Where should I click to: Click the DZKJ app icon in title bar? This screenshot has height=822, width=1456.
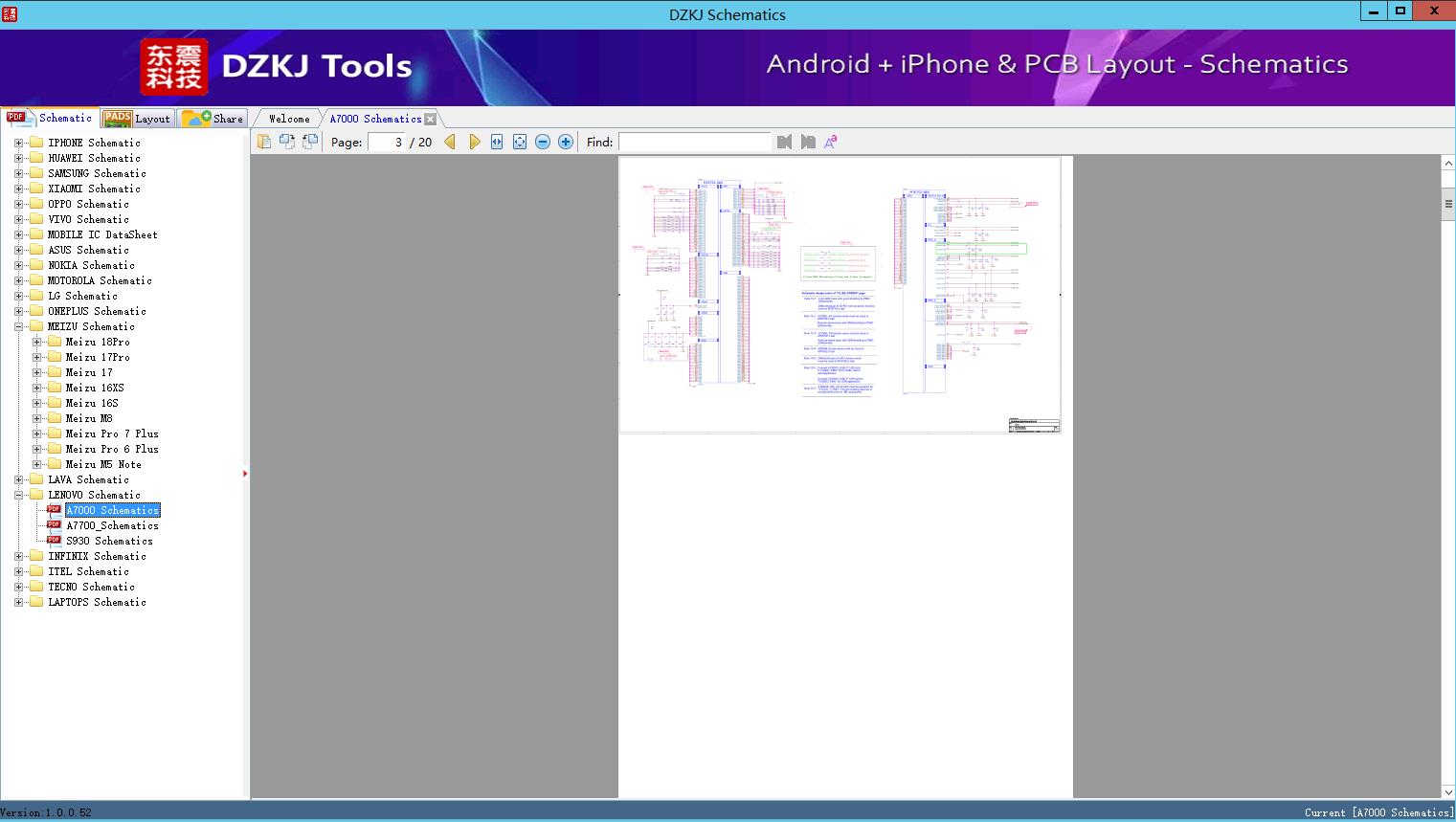10,13
